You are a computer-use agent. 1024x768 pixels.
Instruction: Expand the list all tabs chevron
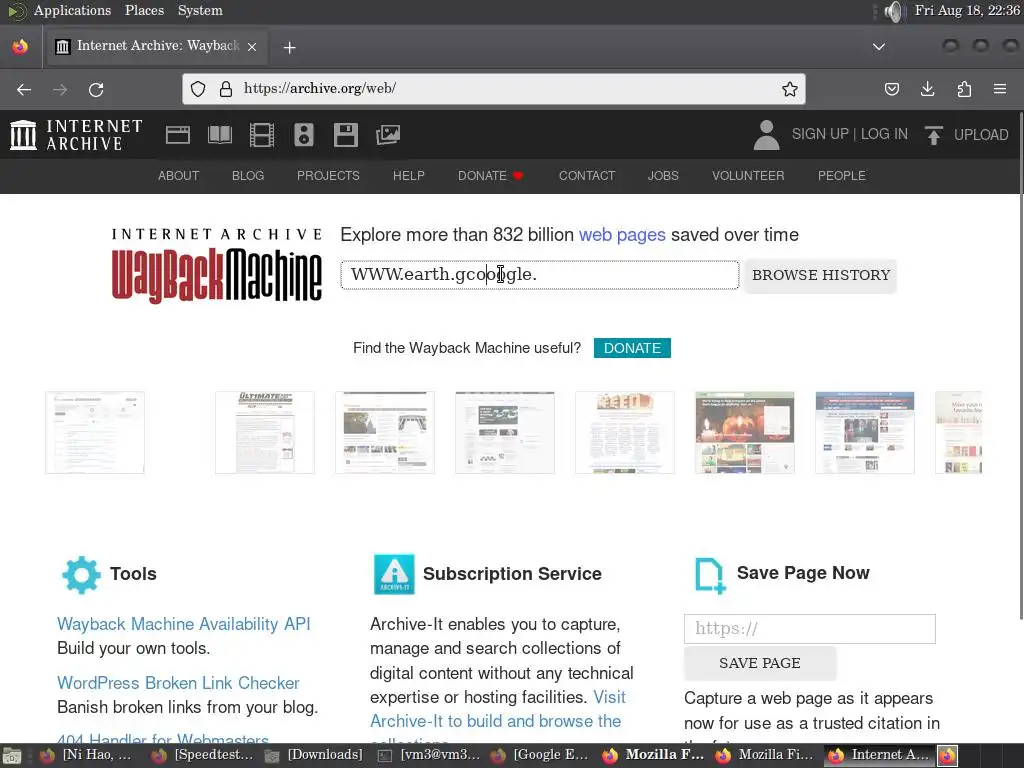tap(879, 46)
